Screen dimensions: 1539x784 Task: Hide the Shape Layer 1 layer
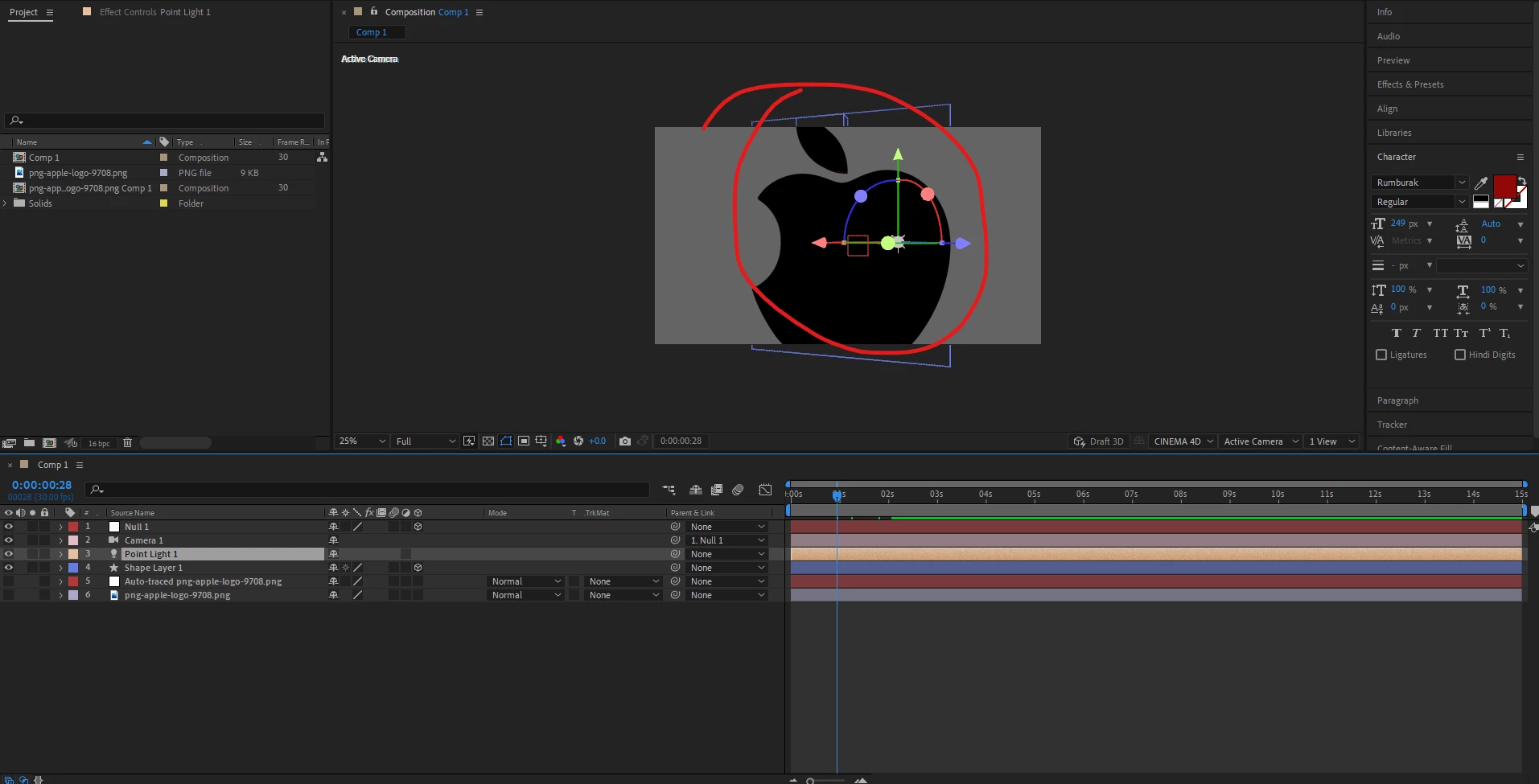[x=9, y=568]
